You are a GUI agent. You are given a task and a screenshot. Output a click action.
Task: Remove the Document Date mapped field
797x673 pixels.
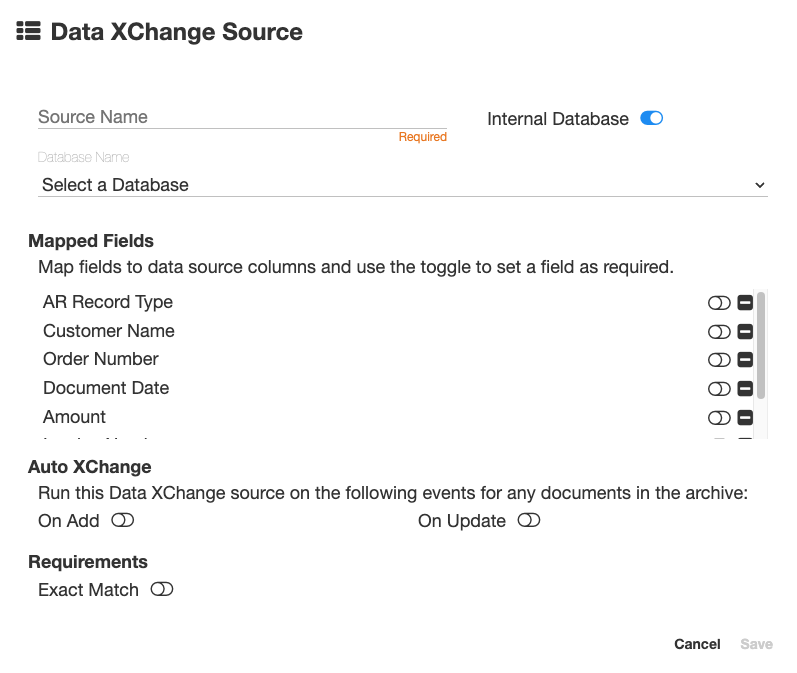pos(745,389)
